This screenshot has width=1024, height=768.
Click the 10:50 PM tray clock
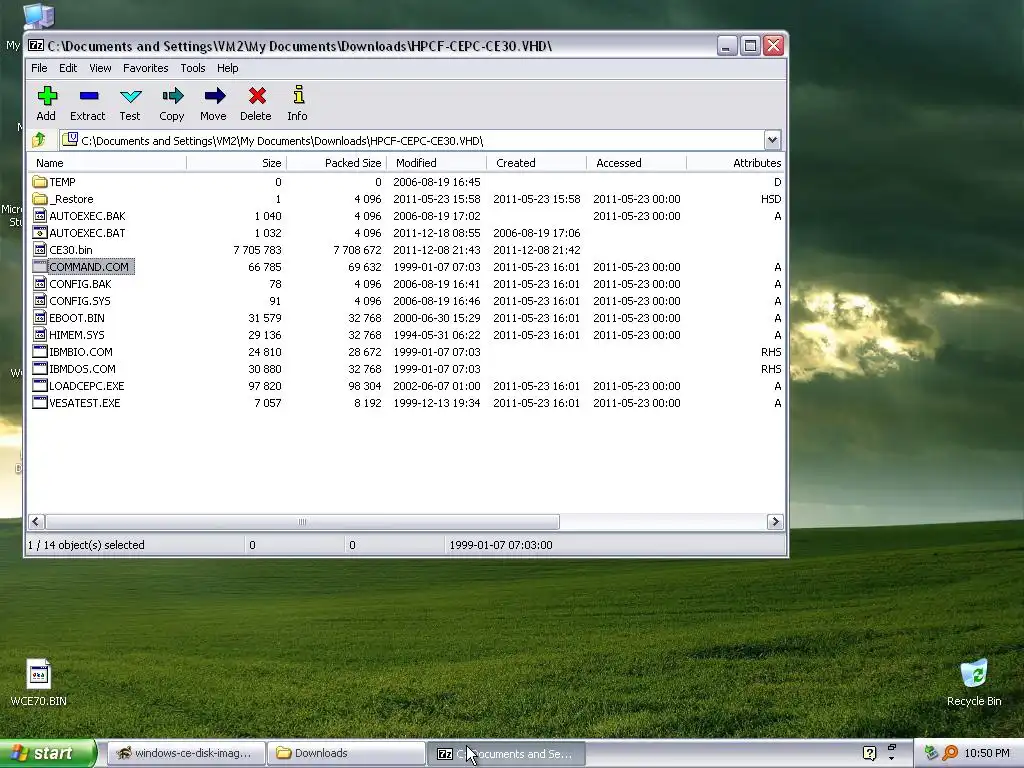tap(987, 753)
